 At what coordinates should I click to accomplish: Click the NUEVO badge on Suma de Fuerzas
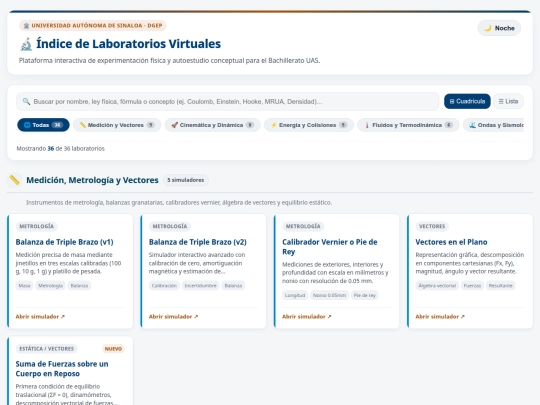click(113, 349)
